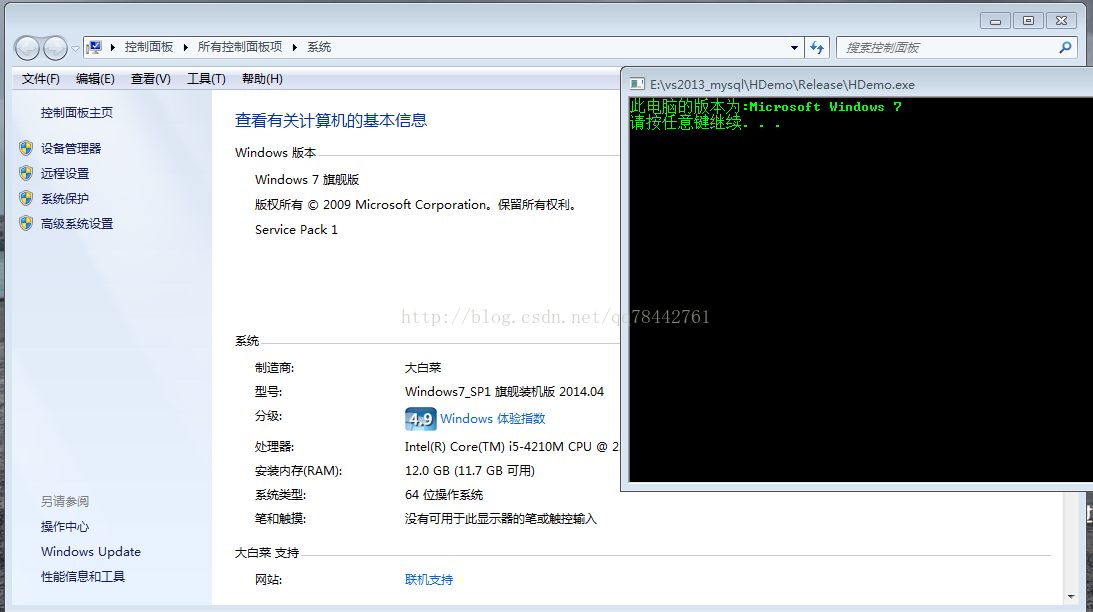This screenshot has width=1093, height=612.
Task: Open 高级系统设置 link
Action: [77, 224]
